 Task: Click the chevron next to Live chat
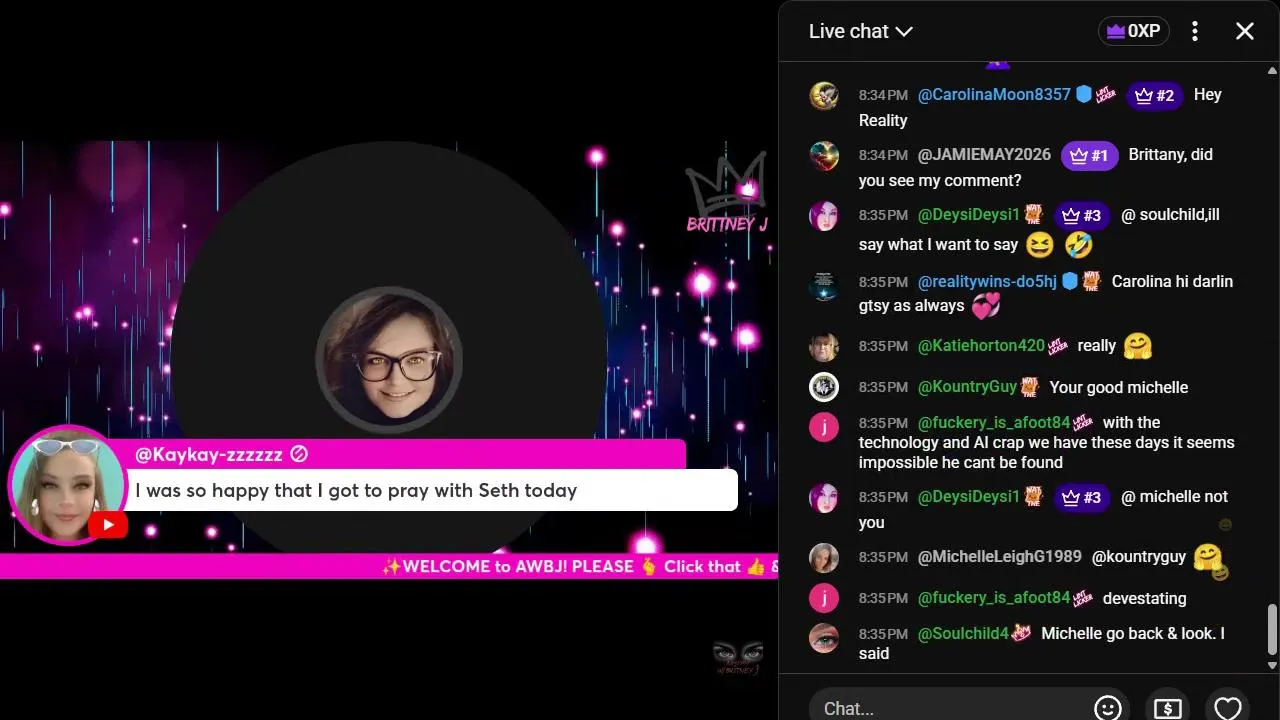(904, 32)
